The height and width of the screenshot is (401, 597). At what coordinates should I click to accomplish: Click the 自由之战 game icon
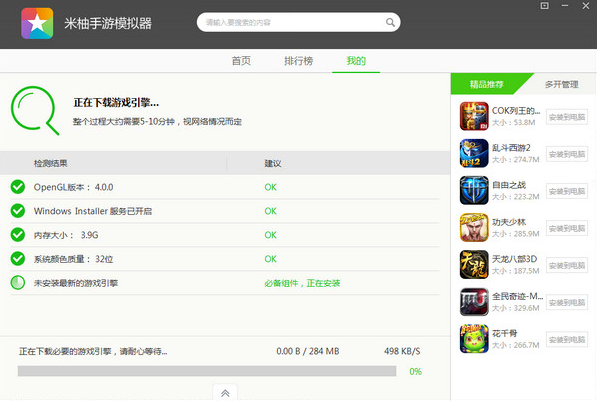pos(474,190)
